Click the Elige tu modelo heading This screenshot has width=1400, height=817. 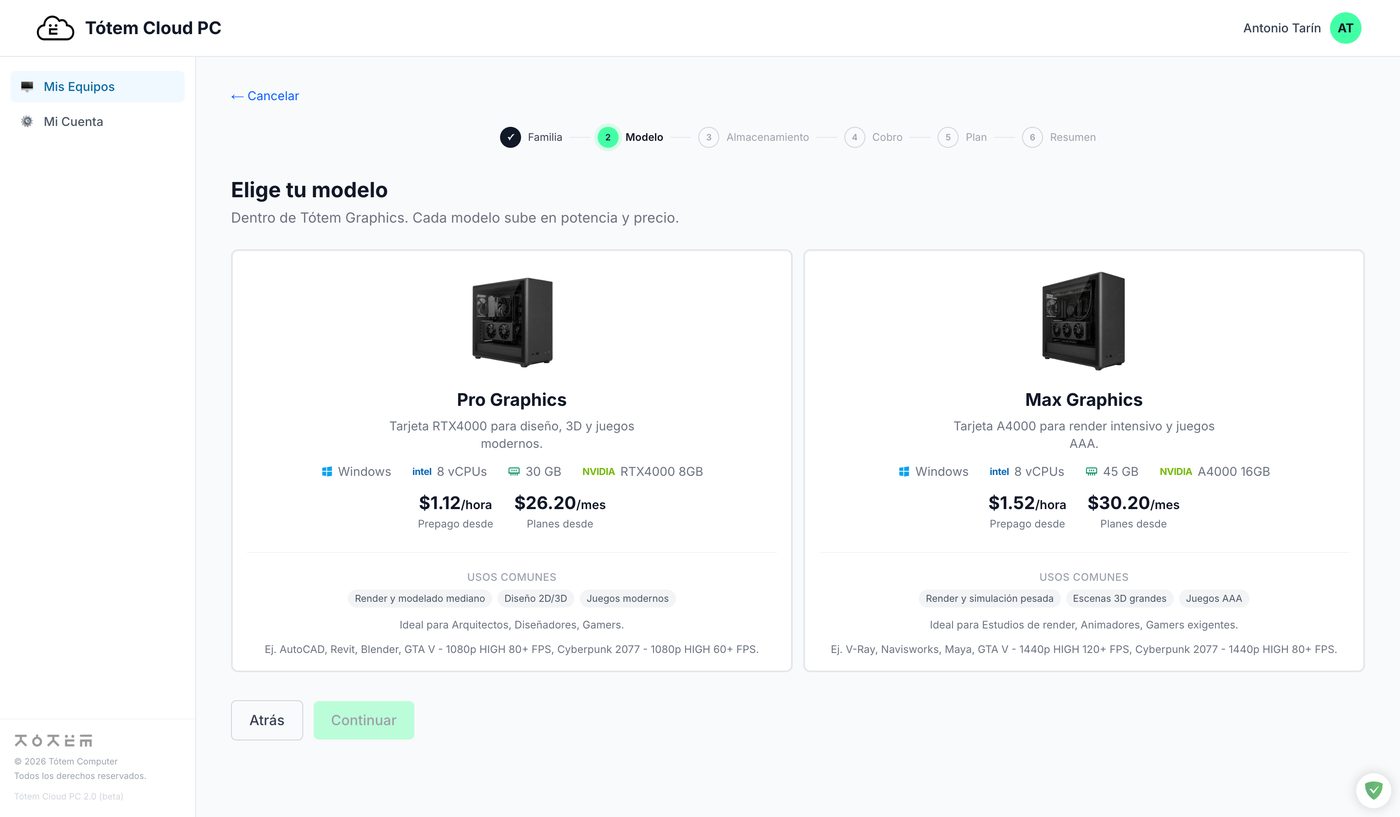309,190
